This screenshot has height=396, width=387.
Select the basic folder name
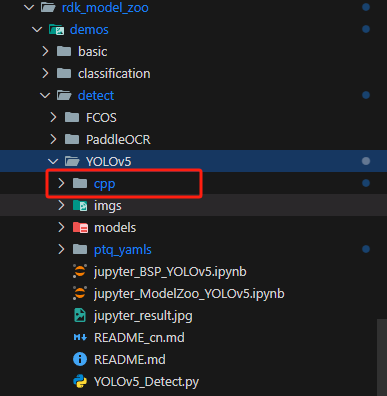(93, 52)
